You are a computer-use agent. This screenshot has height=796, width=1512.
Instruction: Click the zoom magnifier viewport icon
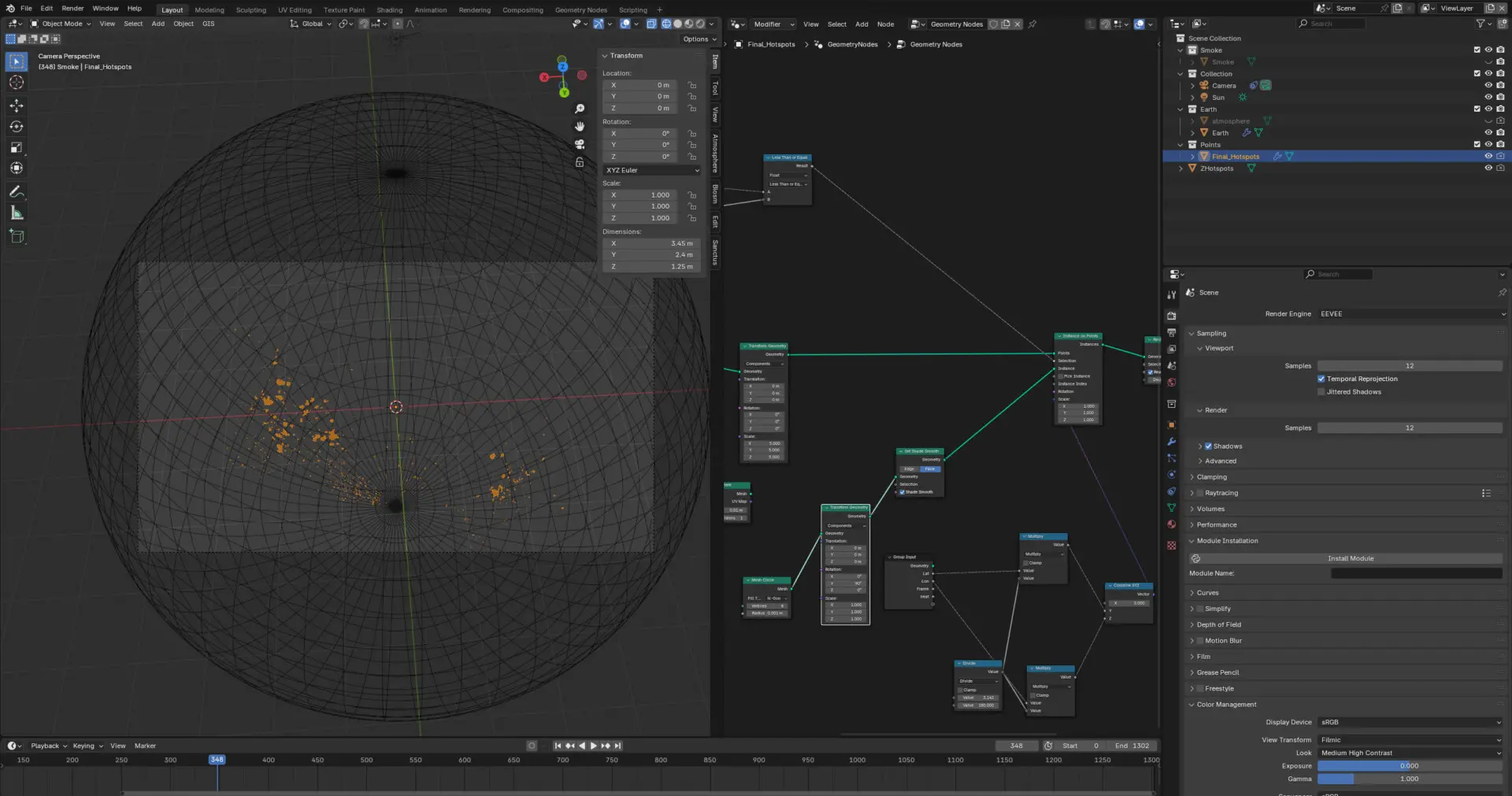(580, 109)
